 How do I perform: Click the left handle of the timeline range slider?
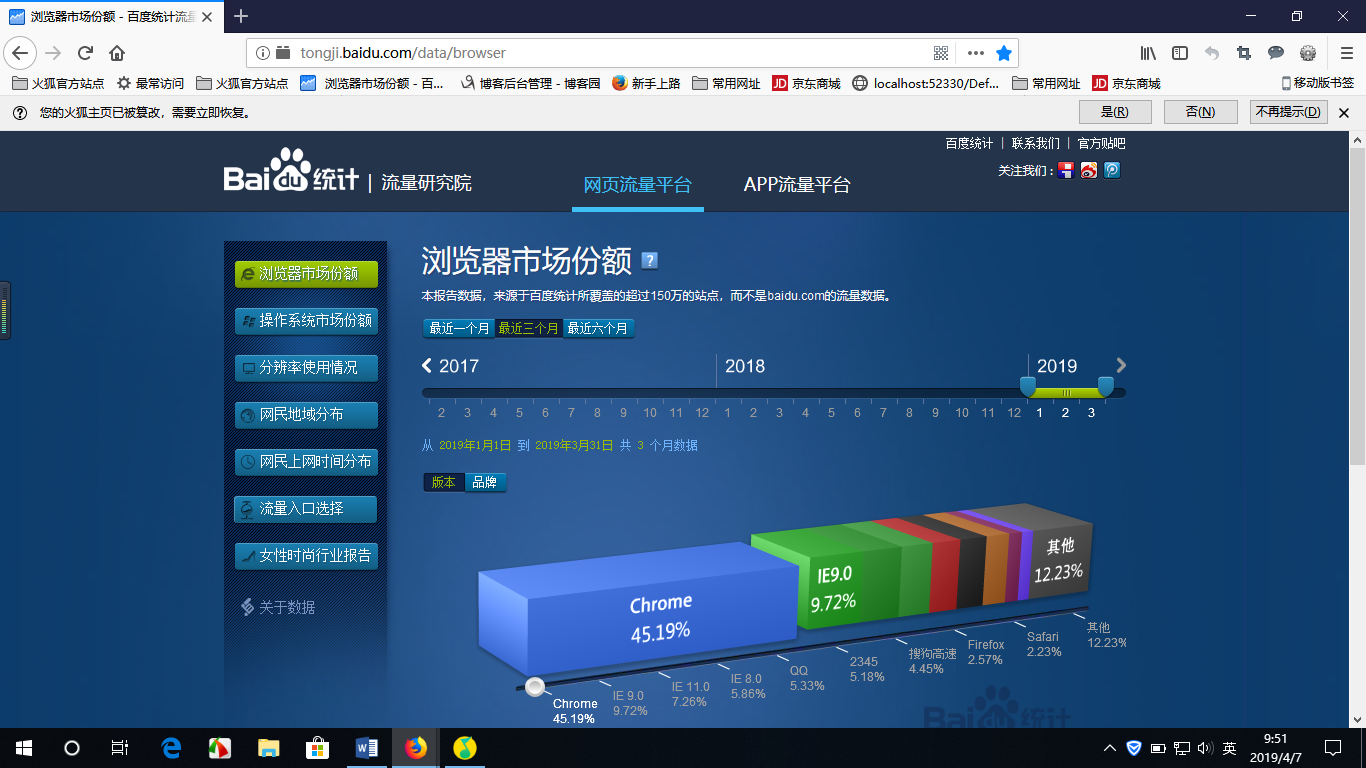point(1027,386)
